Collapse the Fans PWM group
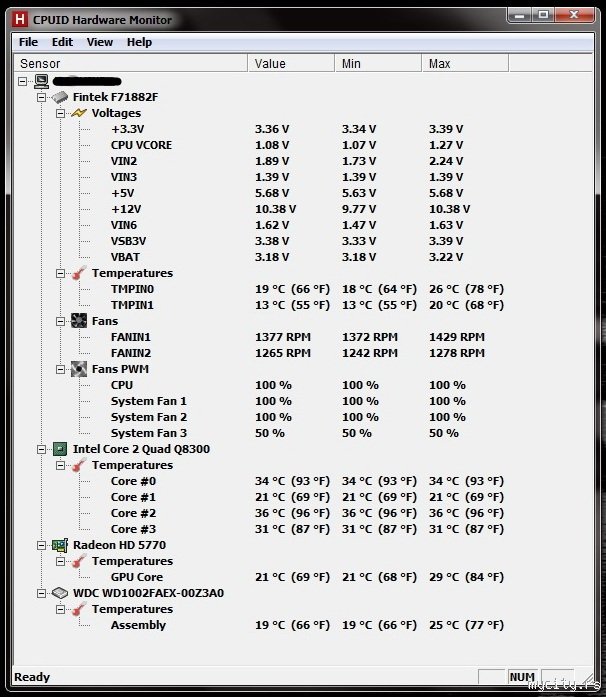This screenshot has height=697, width=606. coord(60,369)
